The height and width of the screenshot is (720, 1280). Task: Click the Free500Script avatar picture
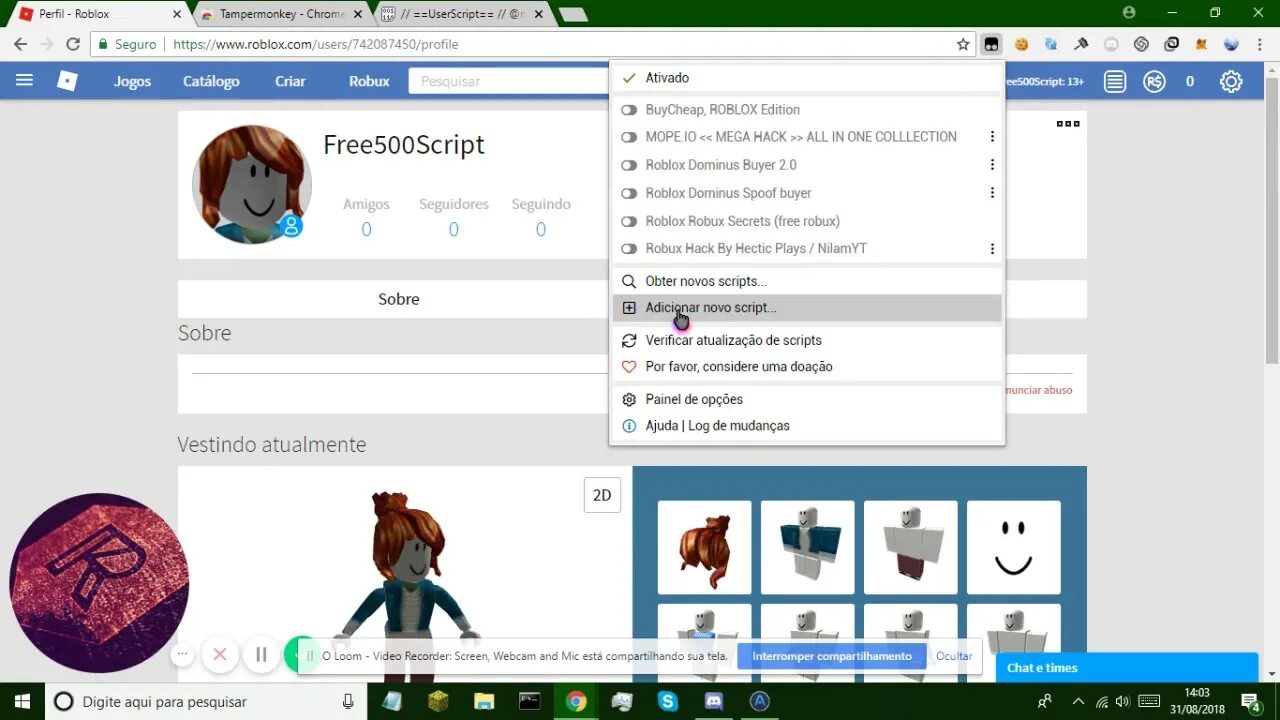[x=252, y=185]
